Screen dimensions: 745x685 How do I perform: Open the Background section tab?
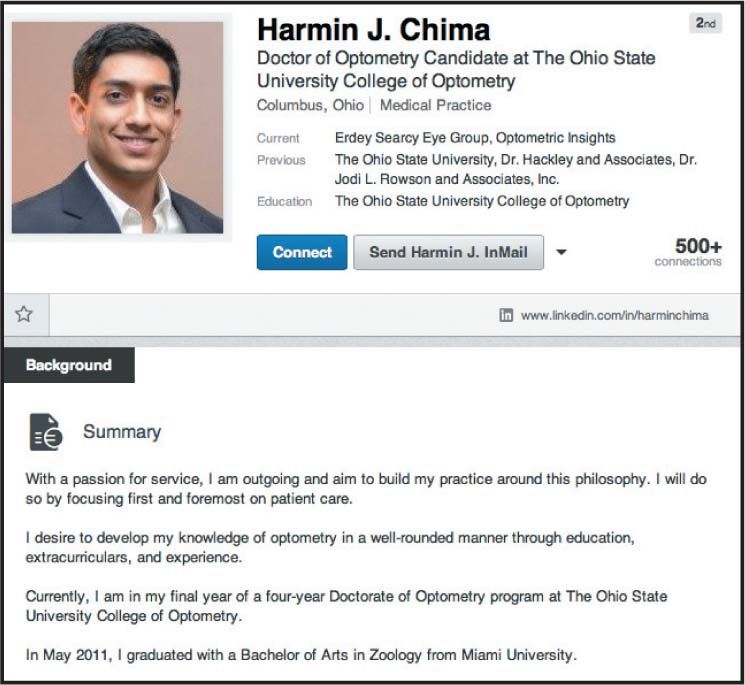[69, 365]
